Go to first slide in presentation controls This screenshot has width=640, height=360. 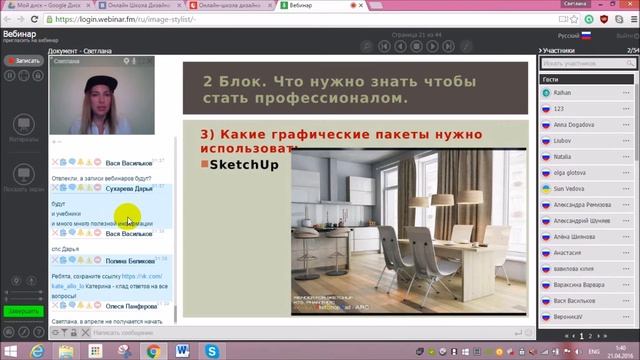click(x=384, y=47)
